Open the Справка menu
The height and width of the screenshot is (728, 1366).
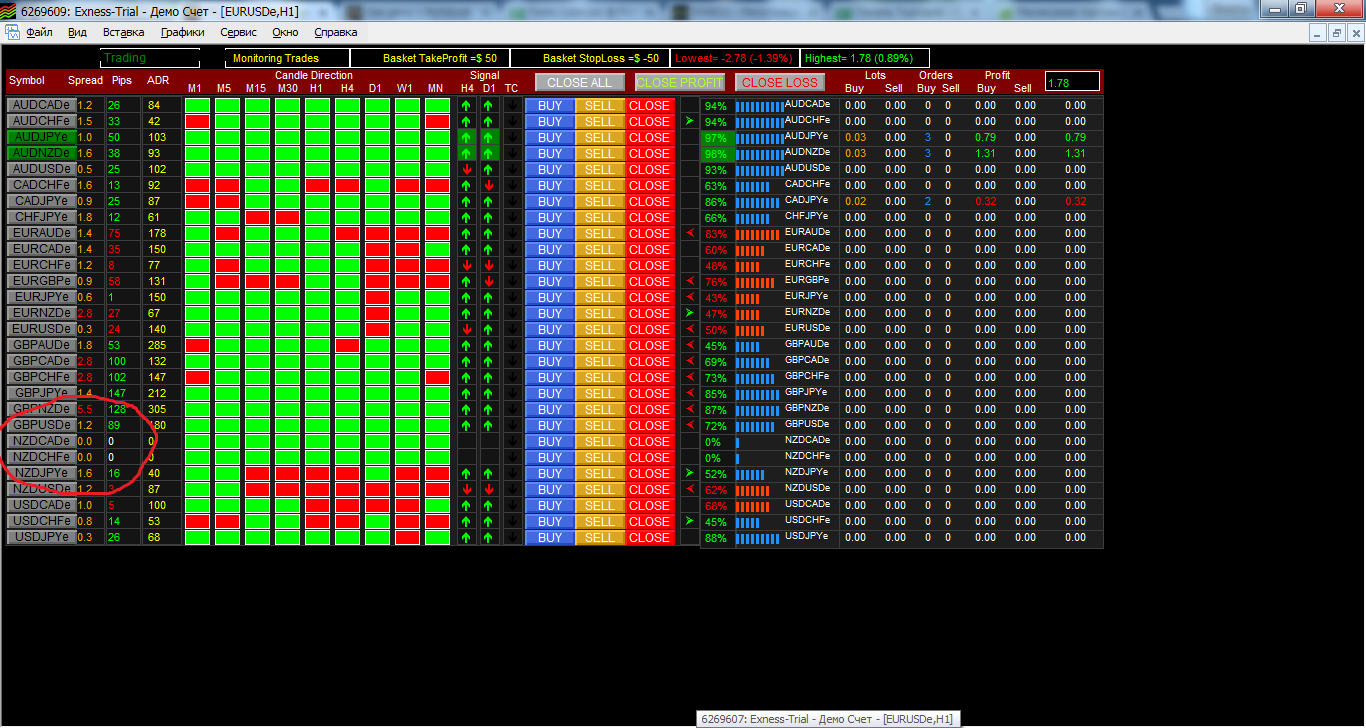tap(335, 32)
